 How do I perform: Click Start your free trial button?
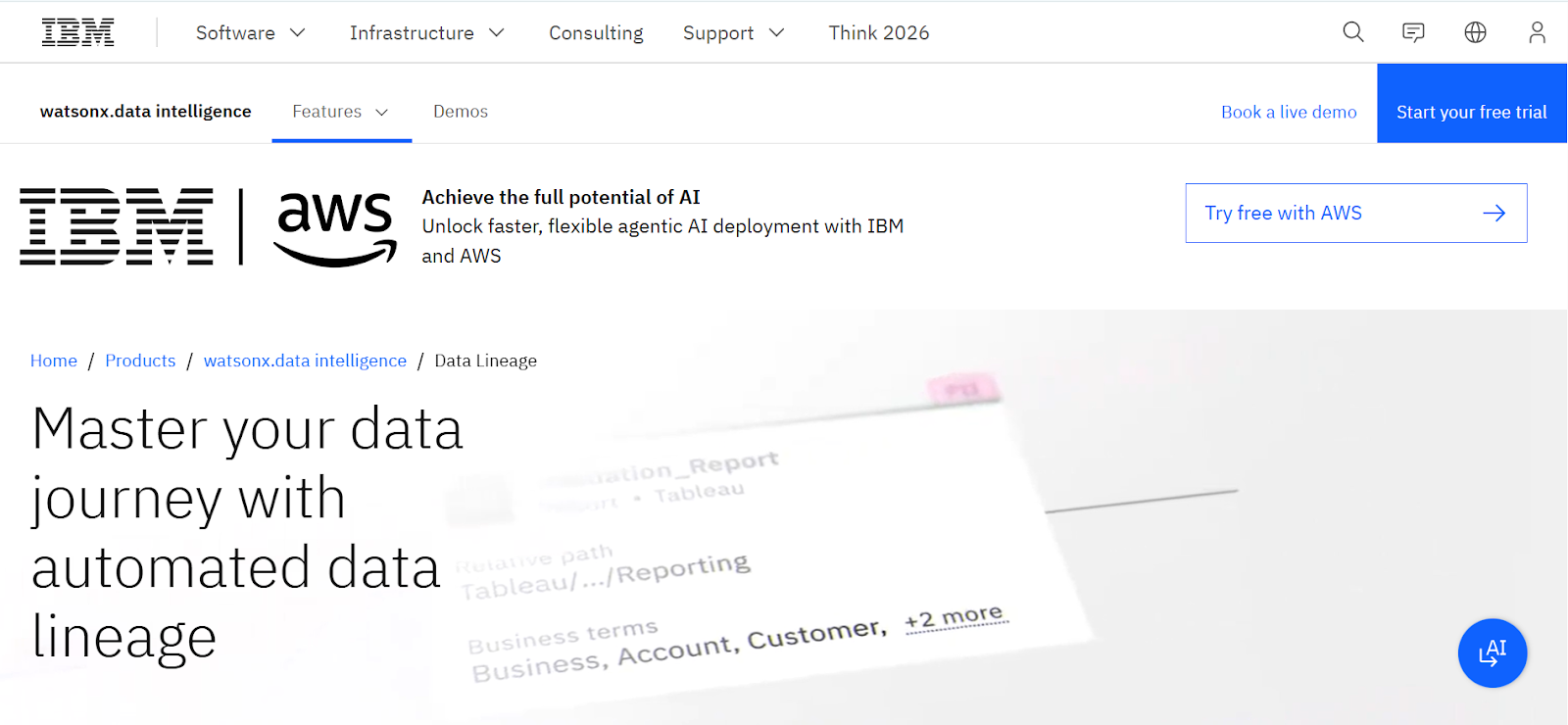point(1471,111)
